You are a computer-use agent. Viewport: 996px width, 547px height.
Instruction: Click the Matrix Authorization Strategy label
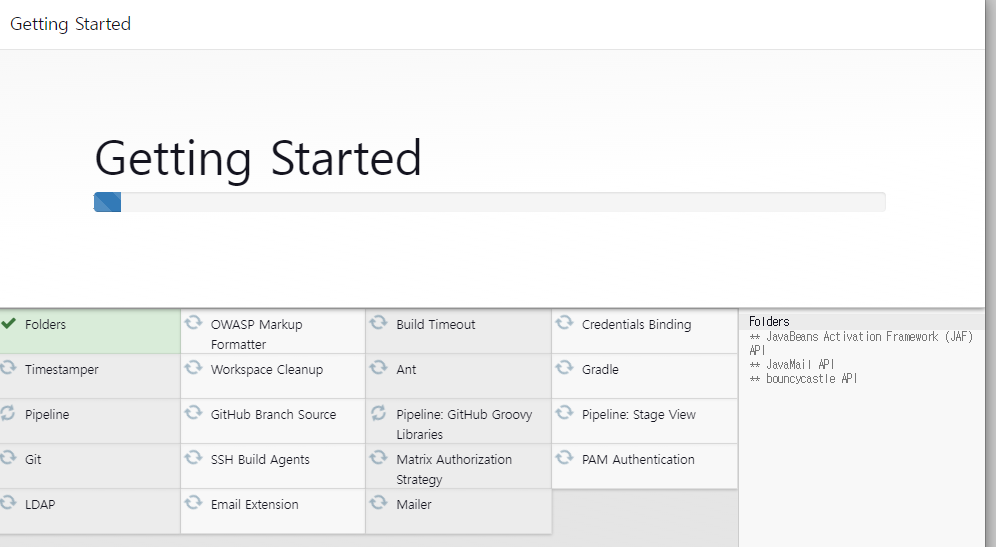click(x=454, y=469)
